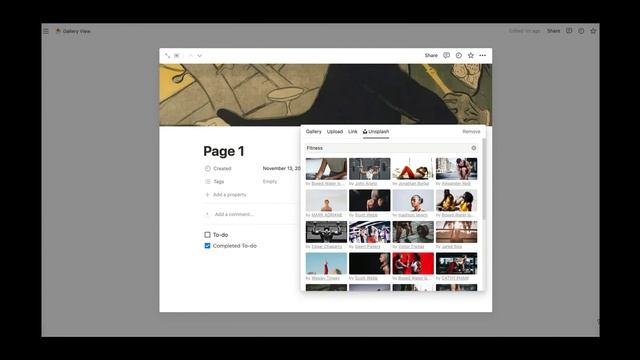Star the page in background window top bar
Image resolution: width=640 pixels, height=360 pixels.
click(x=593, y=31)
